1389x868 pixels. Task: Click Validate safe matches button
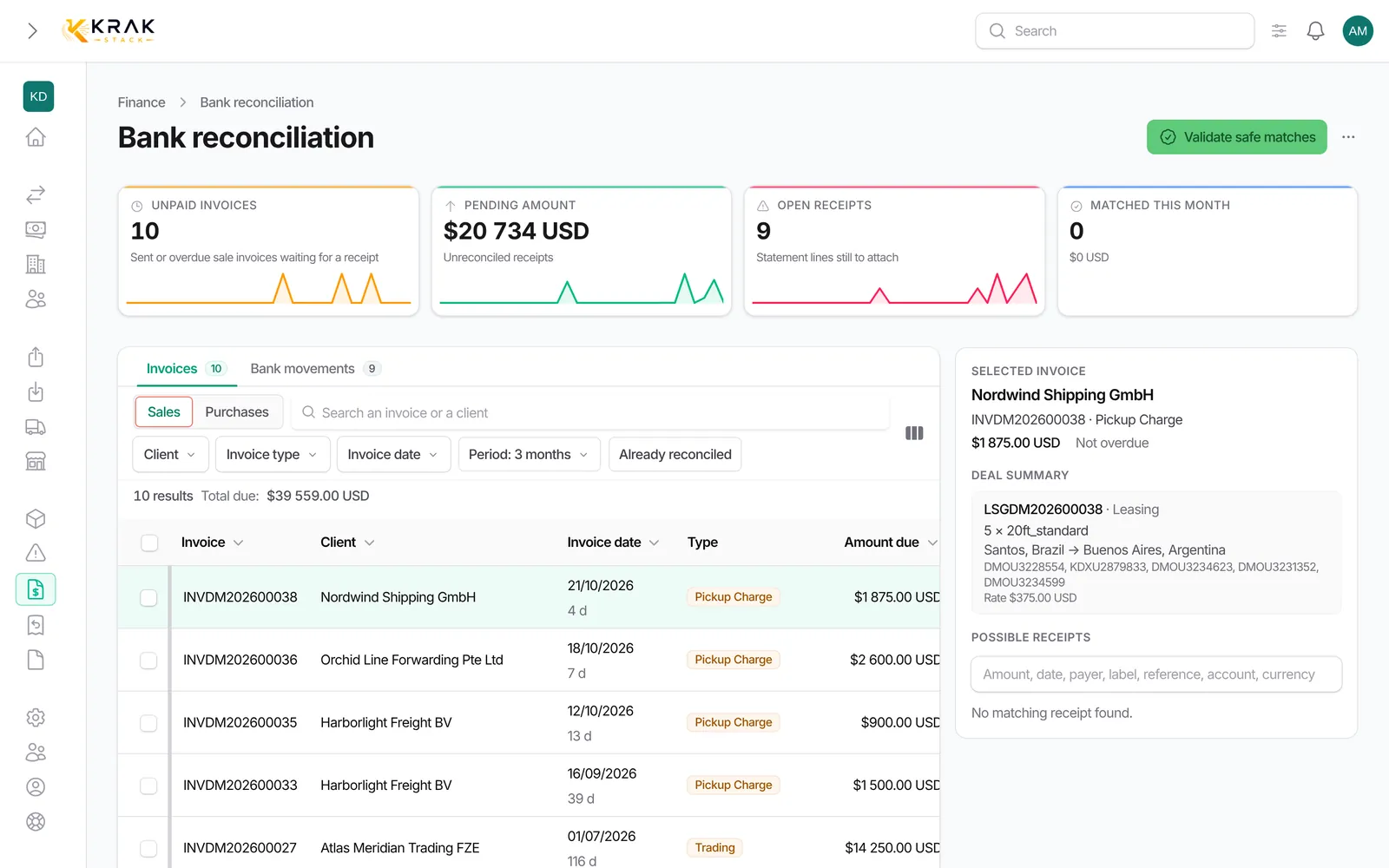pyautogui.click(x=1236, y=137)
